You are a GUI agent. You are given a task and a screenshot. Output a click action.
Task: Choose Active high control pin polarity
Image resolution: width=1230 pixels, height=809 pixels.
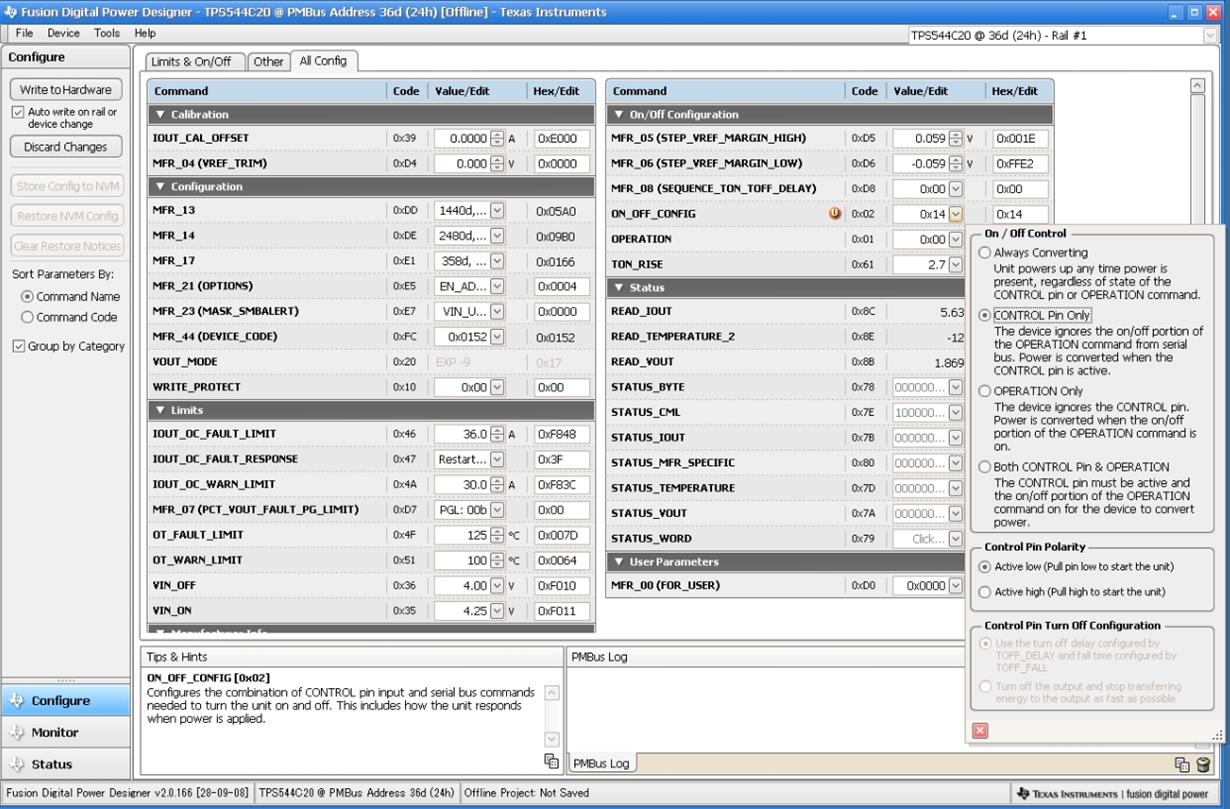(x=985, y=592)
